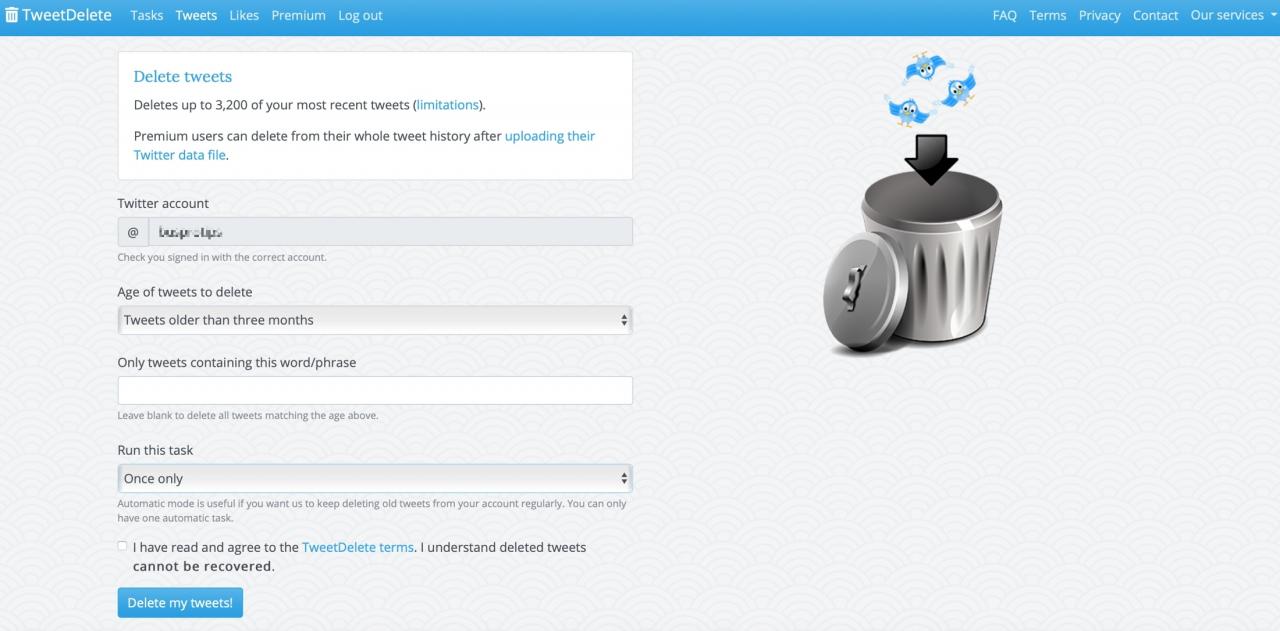
Task: Open the FAQ page
Action: [x=1005, y=15]
